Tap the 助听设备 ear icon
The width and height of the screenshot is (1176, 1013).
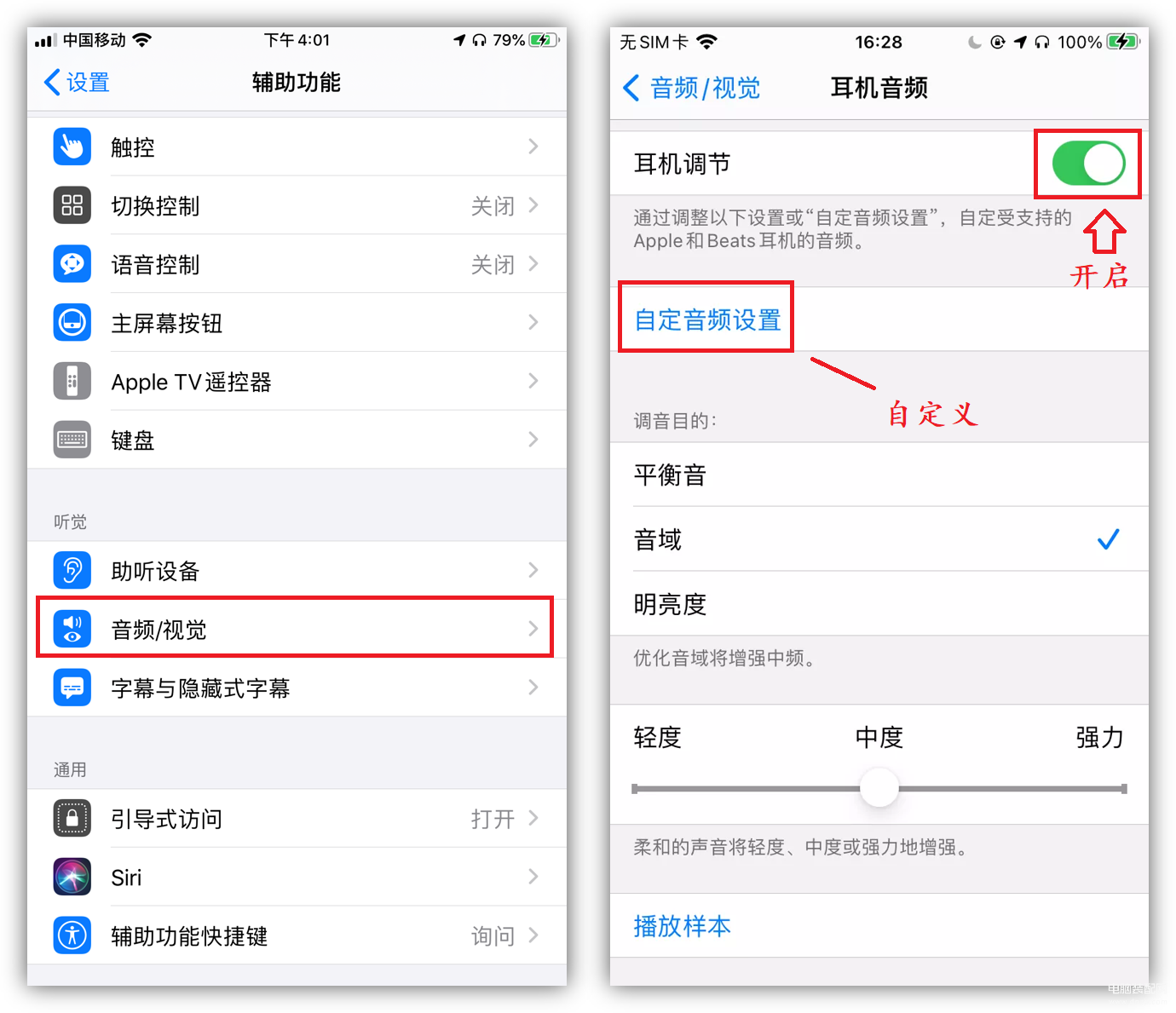[72, 570]
